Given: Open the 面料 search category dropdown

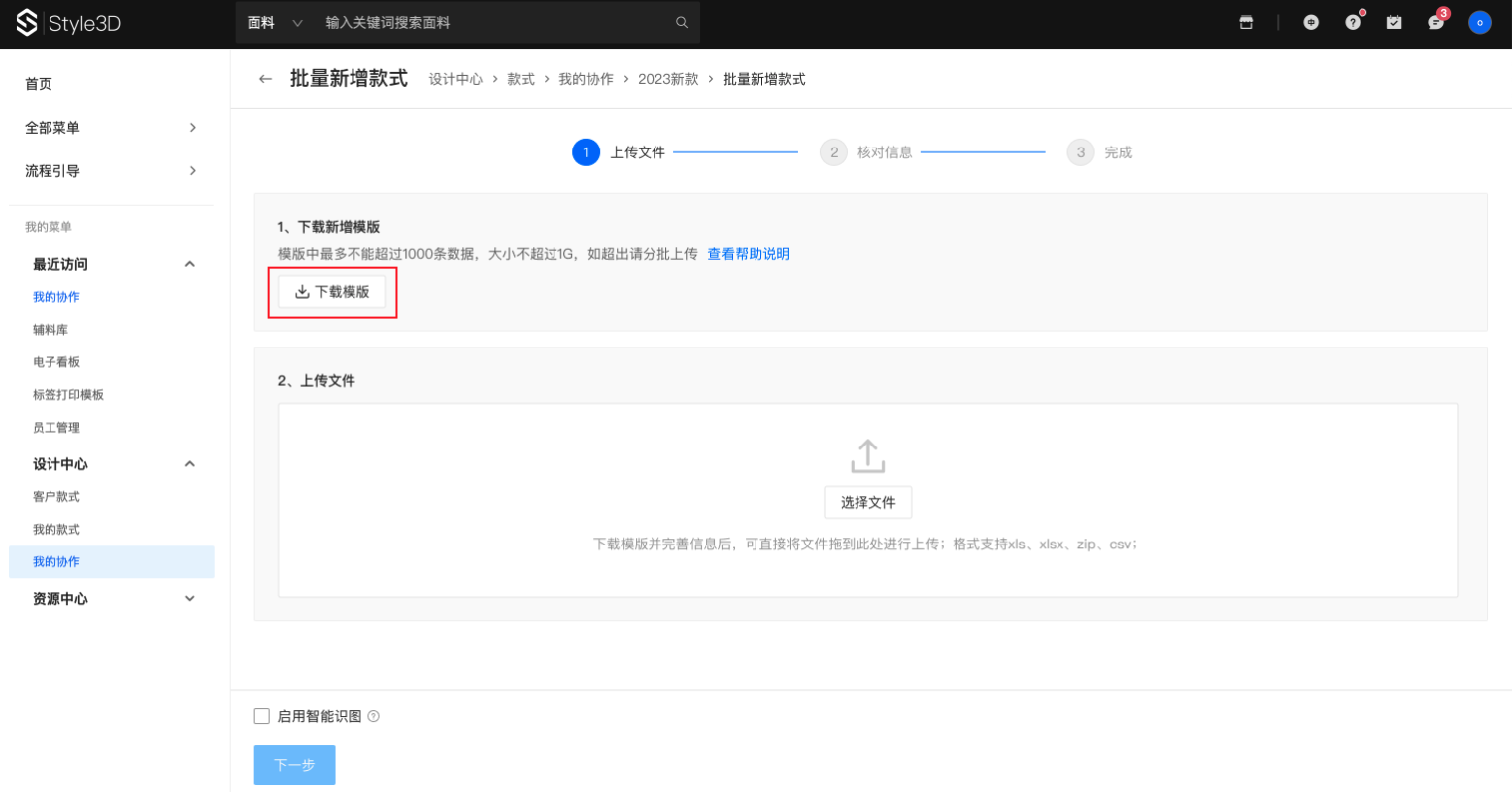Looking at the screenshot, I should (274, 22).
